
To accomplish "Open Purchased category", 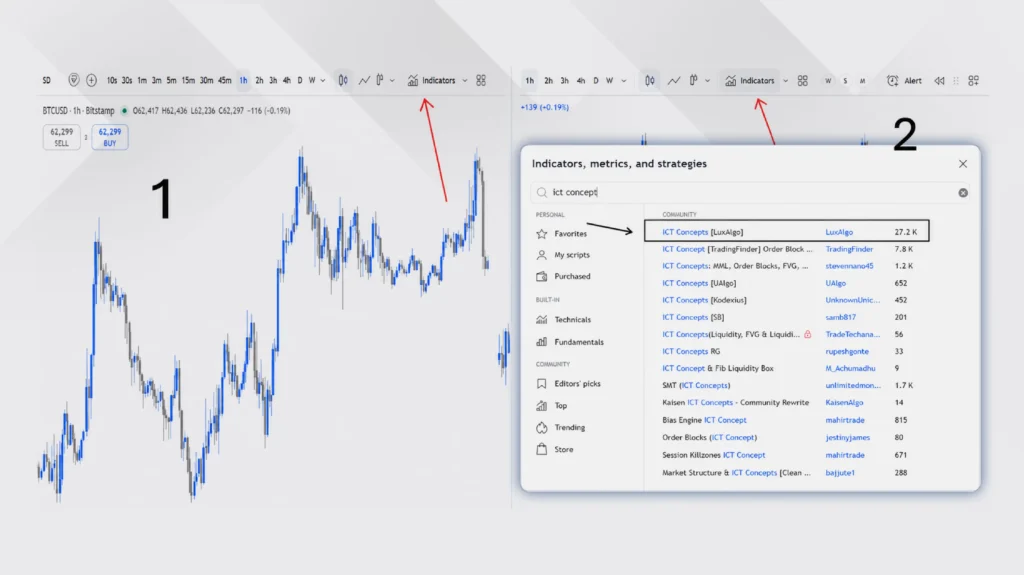I will point(564,276).
